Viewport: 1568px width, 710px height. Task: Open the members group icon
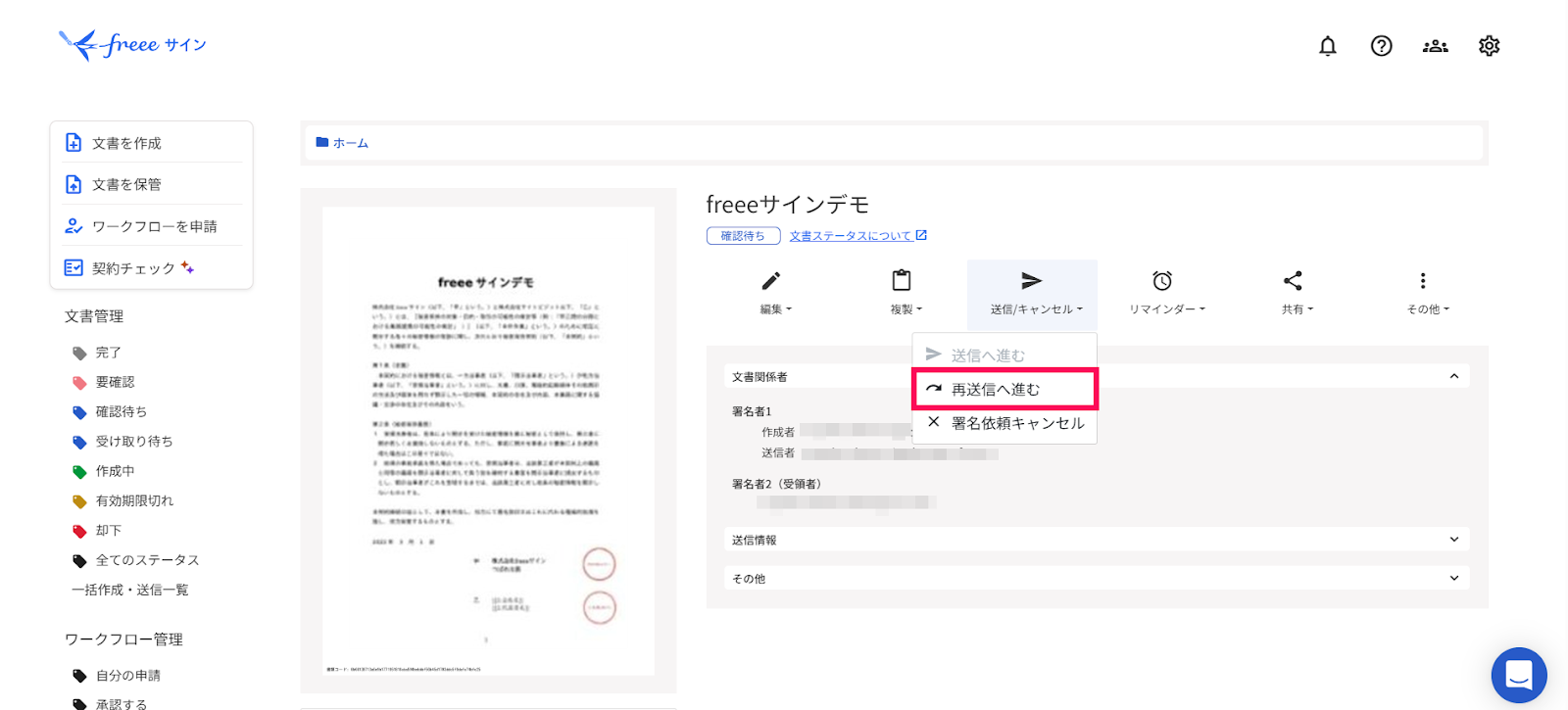click(x=1436, y=46)
